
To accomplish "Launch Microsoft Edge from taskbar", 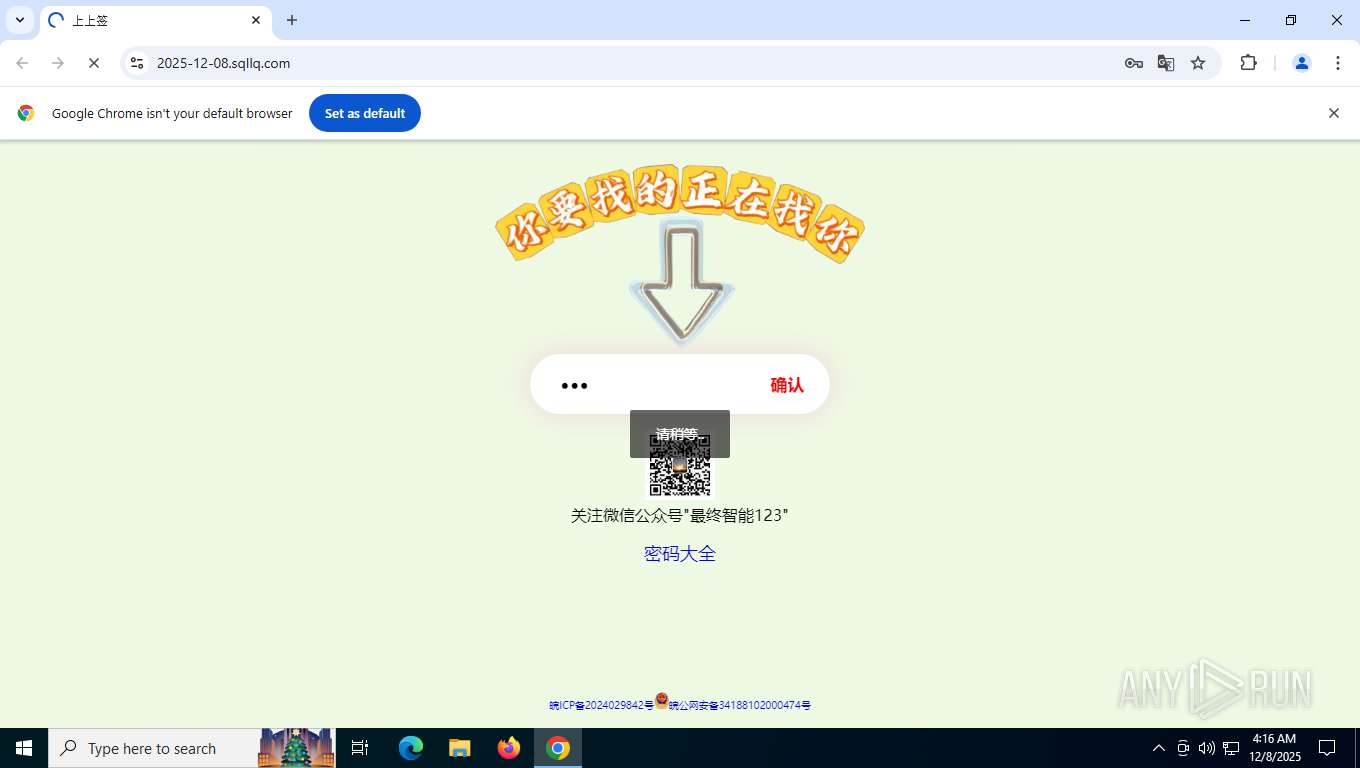I will coord(411,748).
